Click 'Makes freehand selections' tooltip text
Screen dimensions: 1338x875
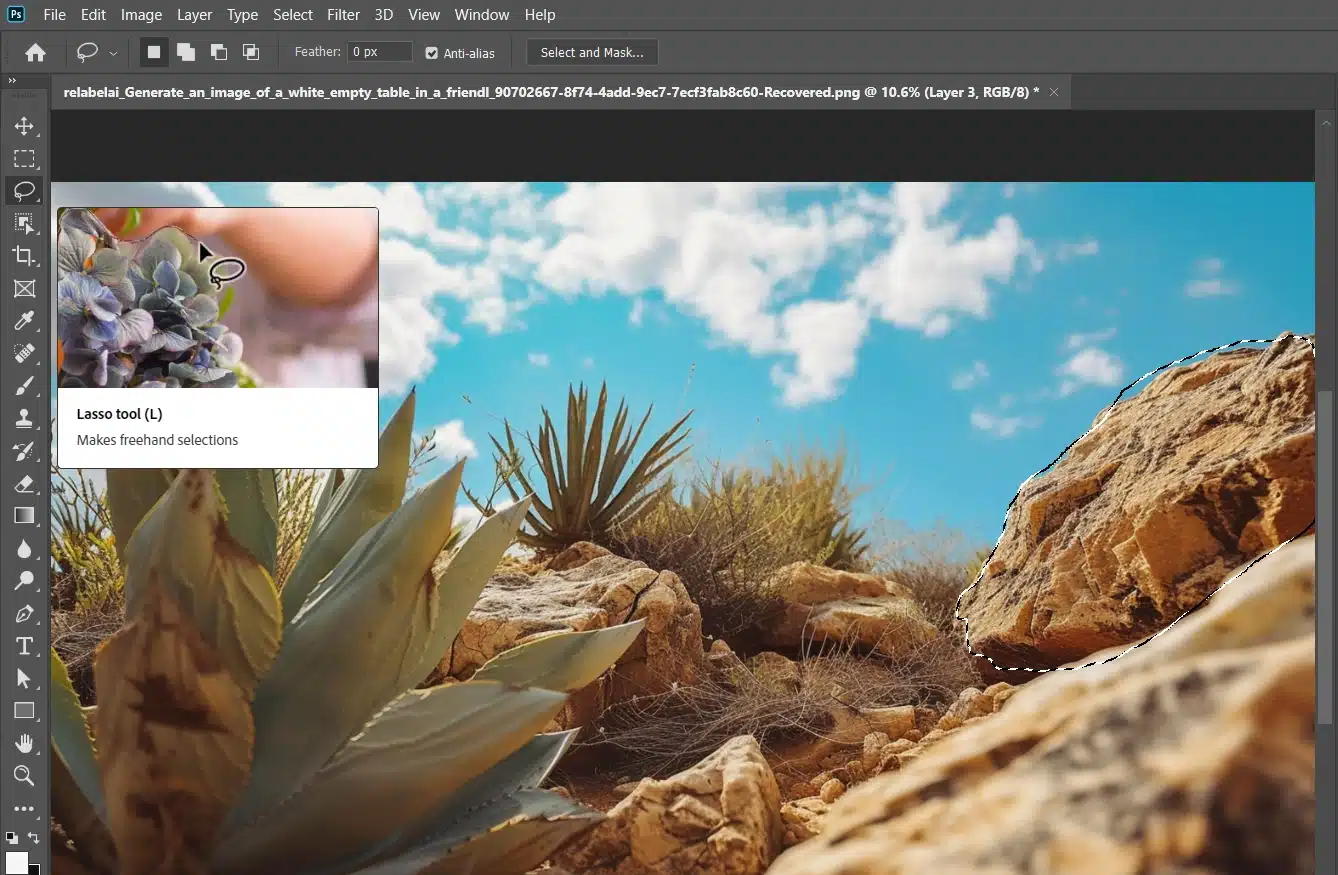point(157,440)
